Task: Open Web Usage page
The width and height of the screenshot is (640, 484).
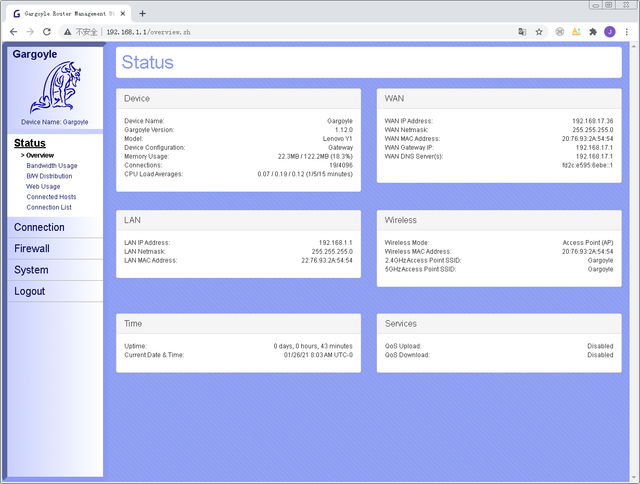Action: tap(43, 186)
